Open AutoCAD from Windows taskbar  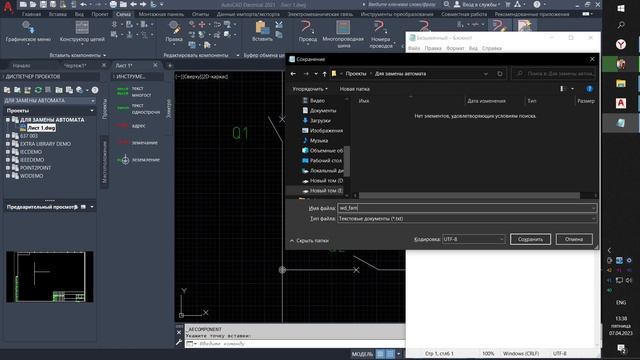[x=621, y=103]
